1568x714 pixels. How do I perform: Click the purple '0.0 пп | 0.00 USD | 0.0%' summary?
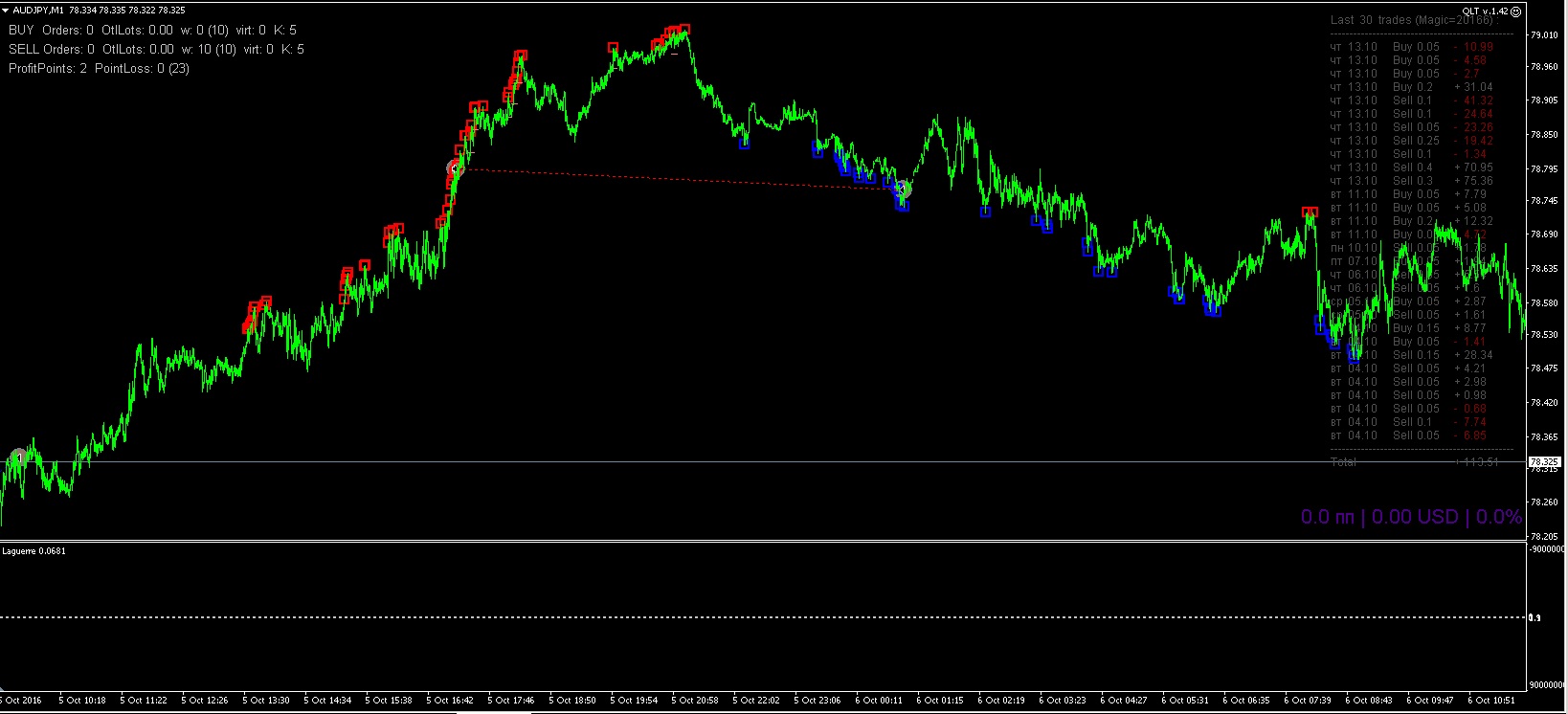point(1411,517)
